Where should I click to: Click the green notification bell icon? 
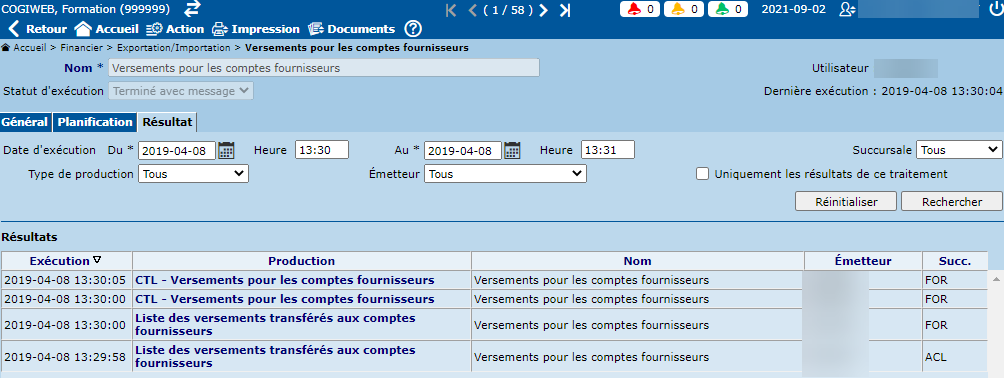click(x=722, y=10)
